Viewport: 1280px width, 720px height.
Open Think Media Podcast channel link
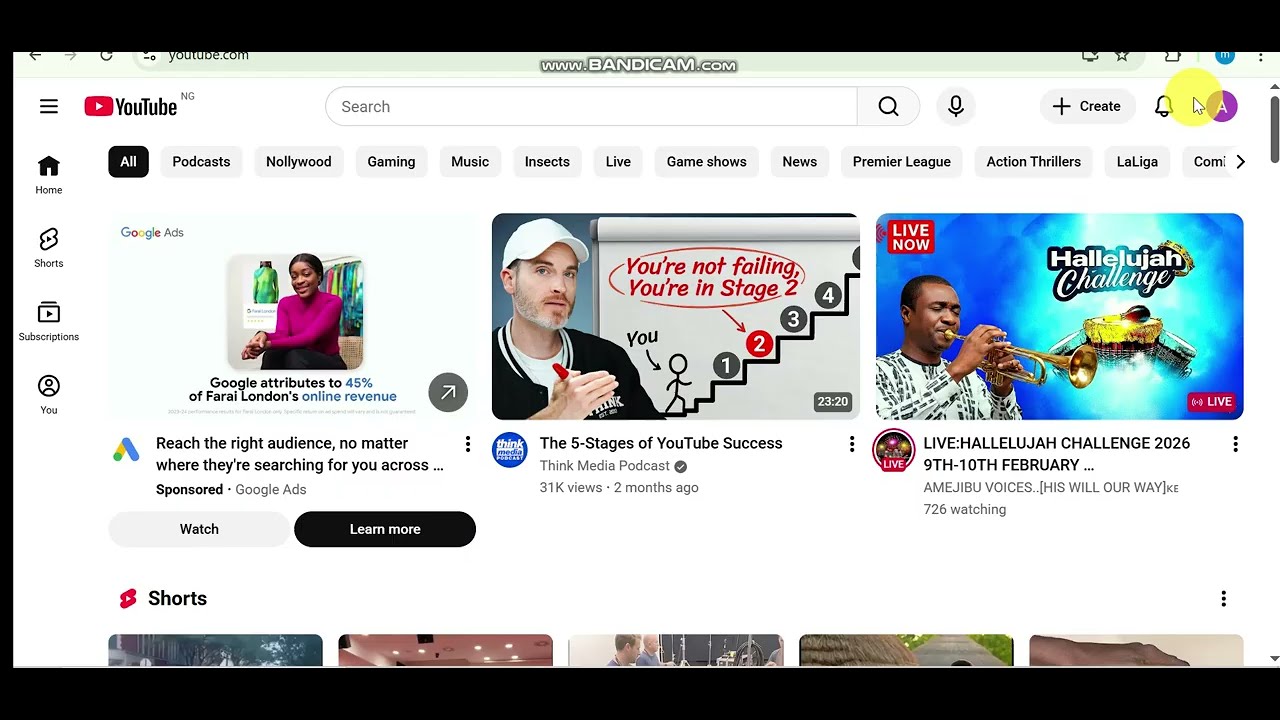pos(605,466)
